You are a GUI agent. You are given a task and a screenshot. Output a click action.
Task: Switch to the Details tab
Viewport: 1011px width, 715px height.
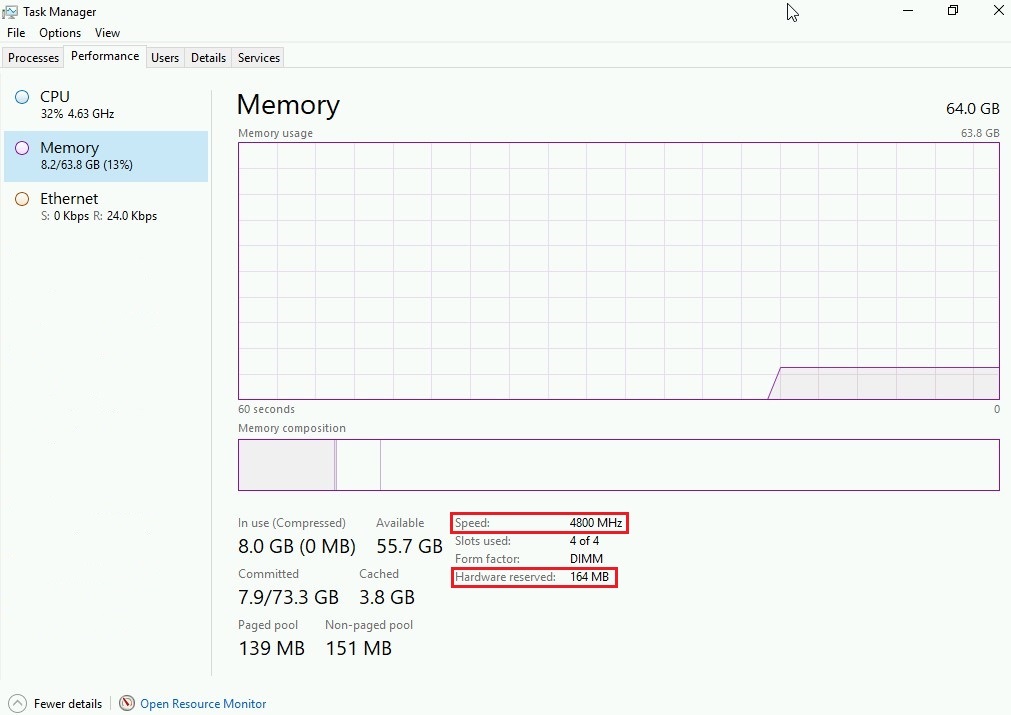click(208, 57)
